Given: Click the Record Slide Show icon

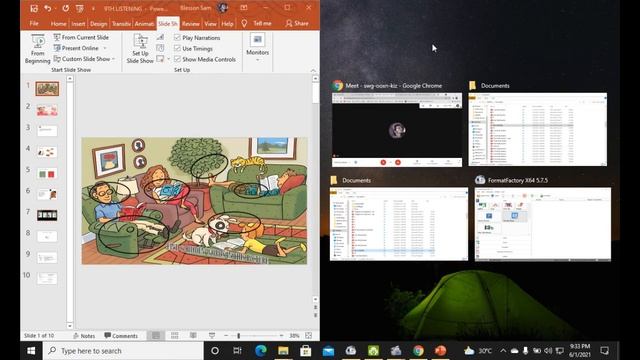Looking at the screenshot, I should point(160,59).
